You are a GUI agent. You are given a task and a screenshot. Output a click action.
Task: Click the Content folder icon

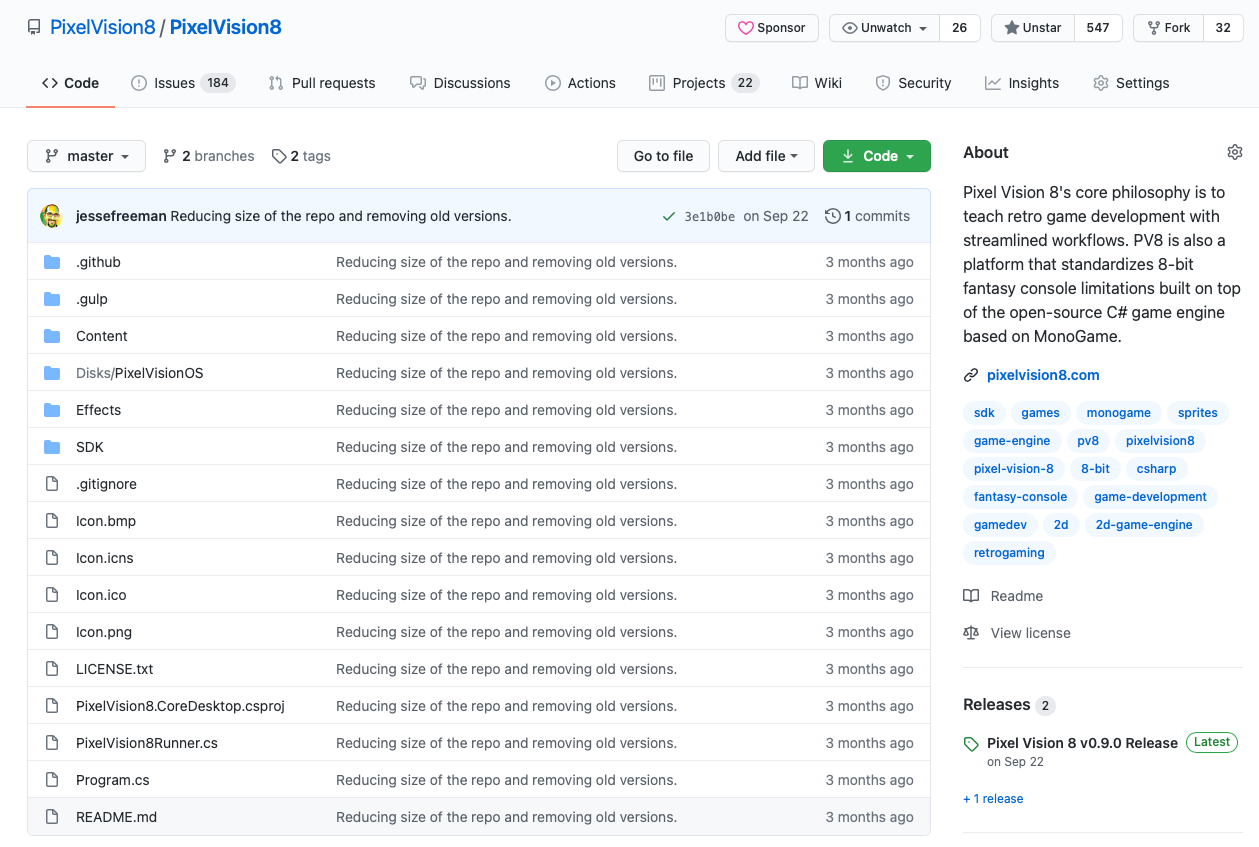click(52, 335)
